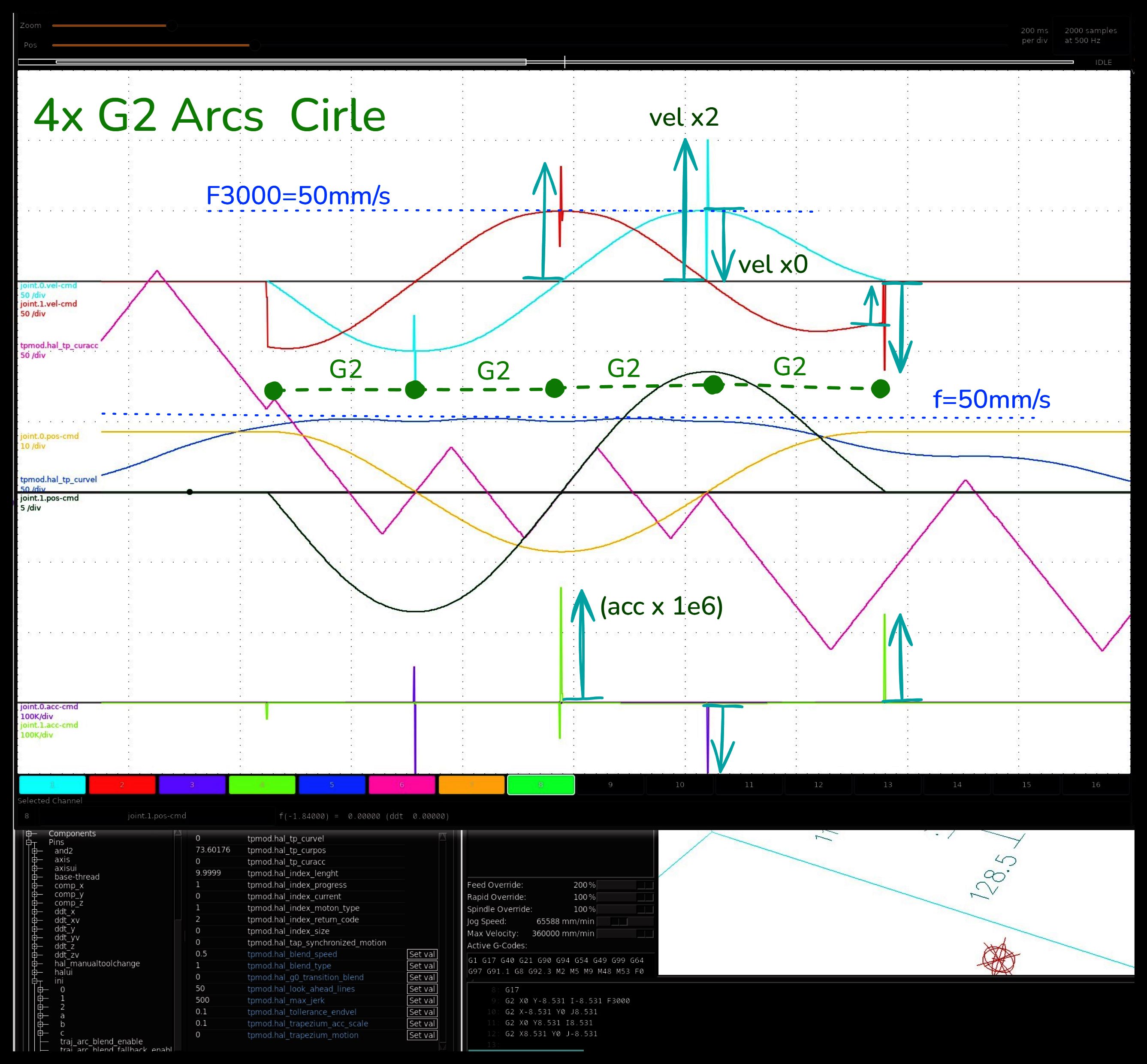Screen dimensions: 1147x1064
Task: Click G-code line 10 G2 X-8.531 Y0
Action: (551, 1012)
